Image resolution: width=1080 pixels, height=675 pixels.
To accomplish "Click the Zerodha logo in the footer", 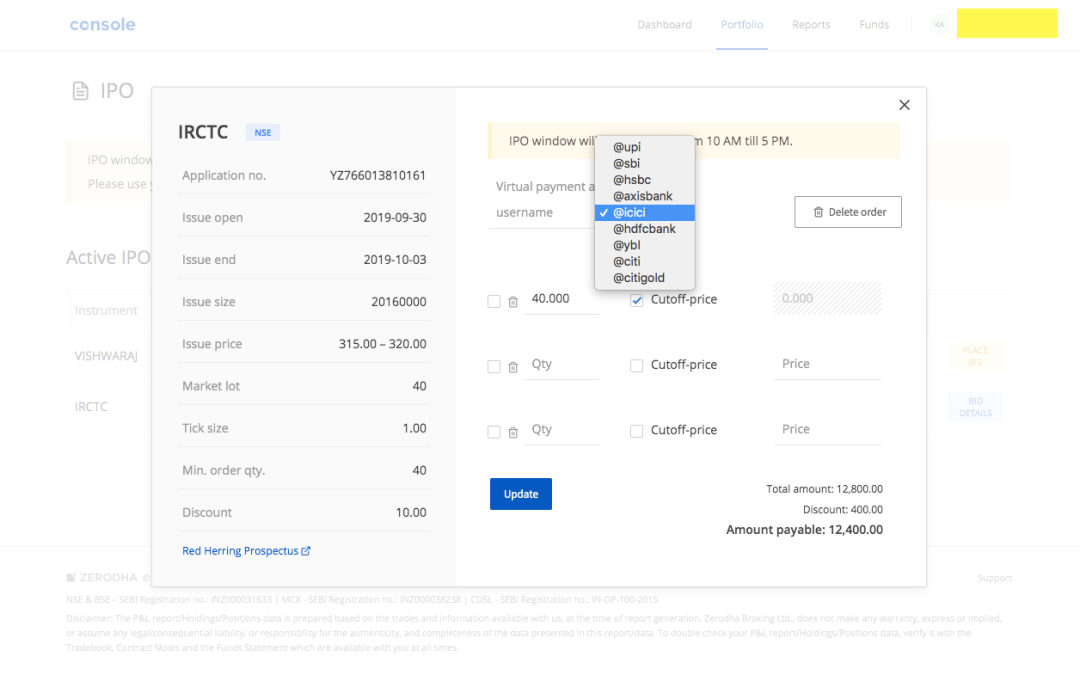I will pos(102,577).
